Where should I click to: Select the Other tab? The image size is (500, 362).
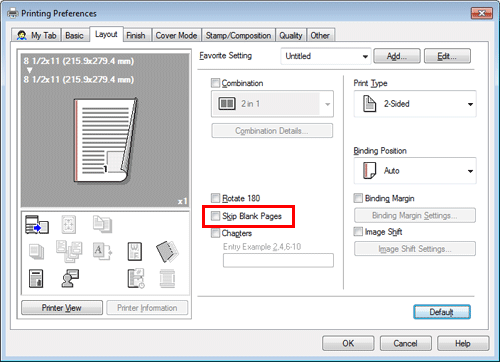320,35
